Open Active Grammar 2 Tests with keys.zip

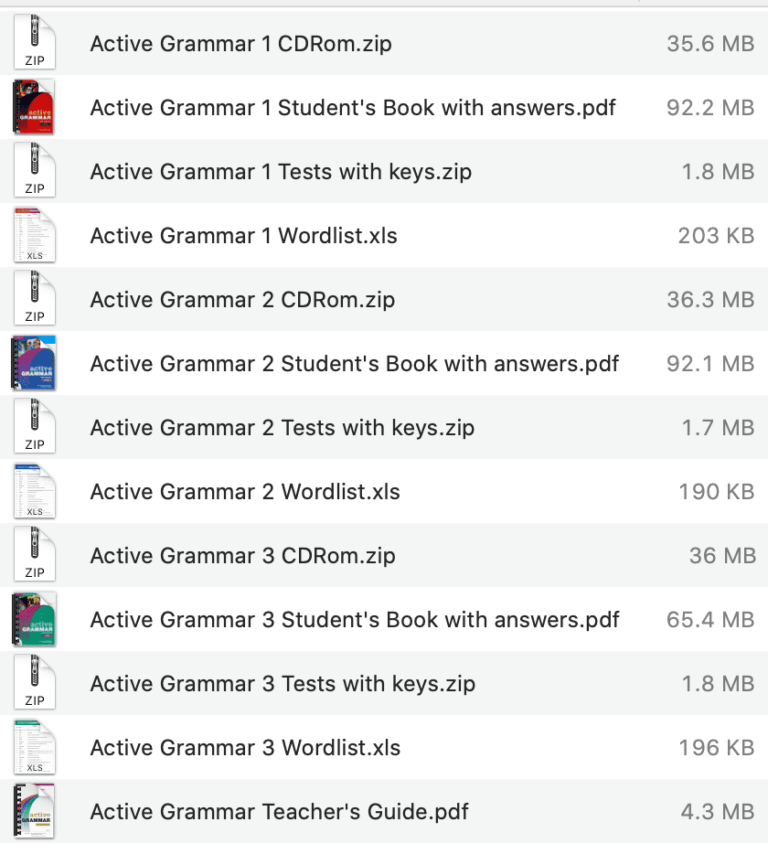pyautogui.click(x=282, y=427)
